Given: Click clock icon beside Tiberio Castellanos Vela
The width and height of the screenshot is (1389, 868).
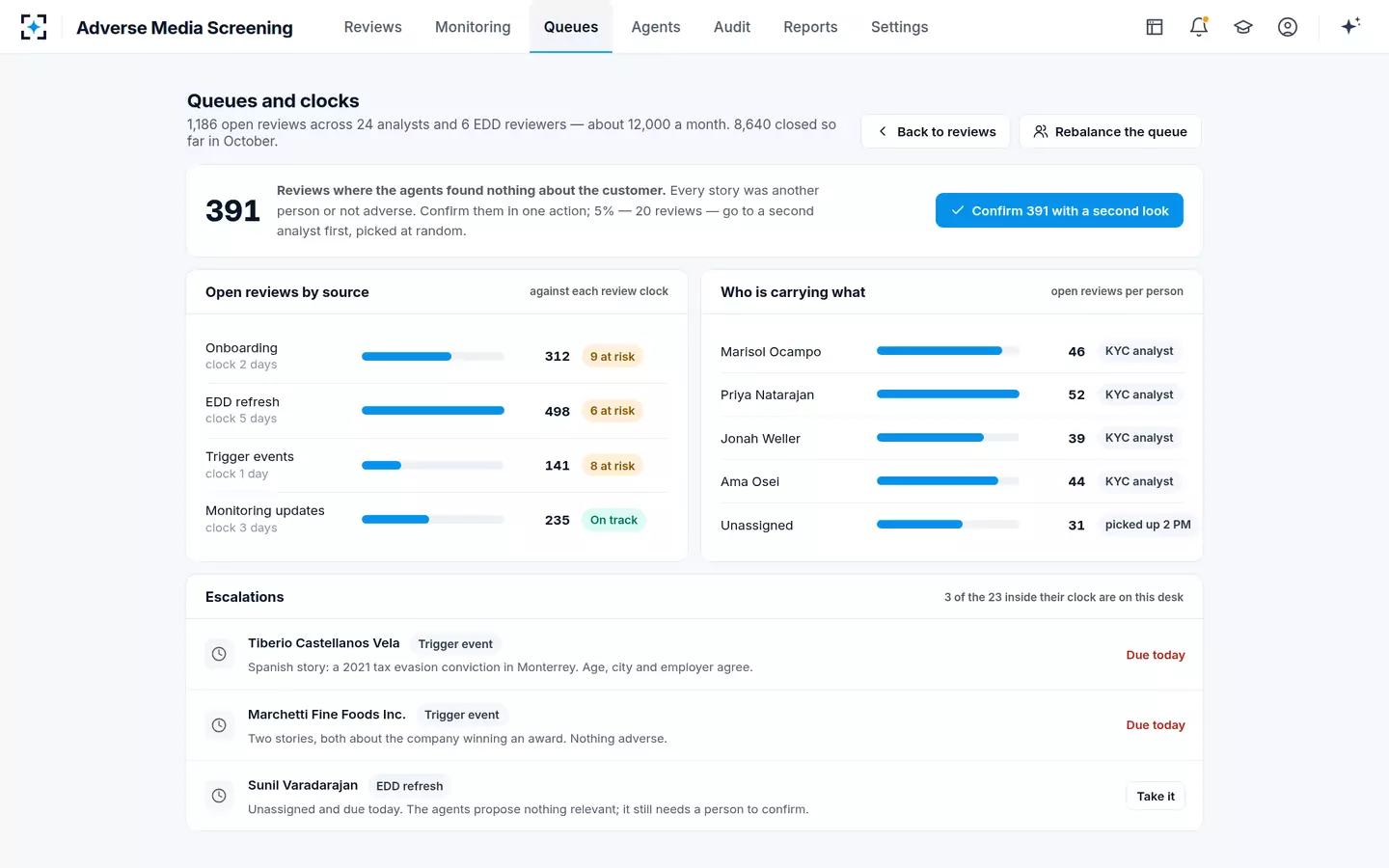Looking at the screenshot, I should pyautogui.click(x=219, y=654).
